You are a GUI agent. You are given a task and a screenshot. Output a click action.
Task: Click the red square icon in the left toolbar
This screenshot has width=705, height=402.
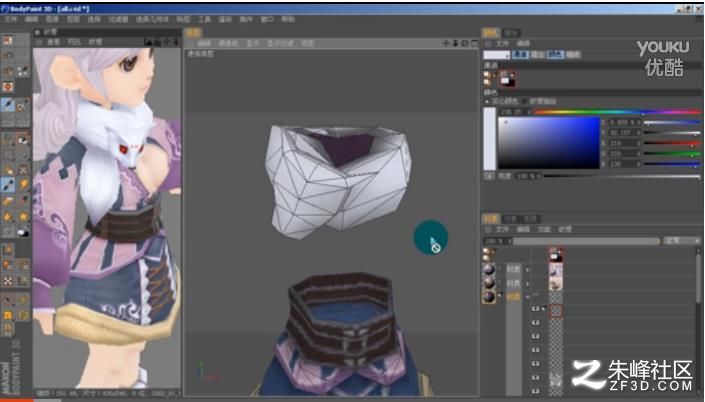(x=8, y=86)
